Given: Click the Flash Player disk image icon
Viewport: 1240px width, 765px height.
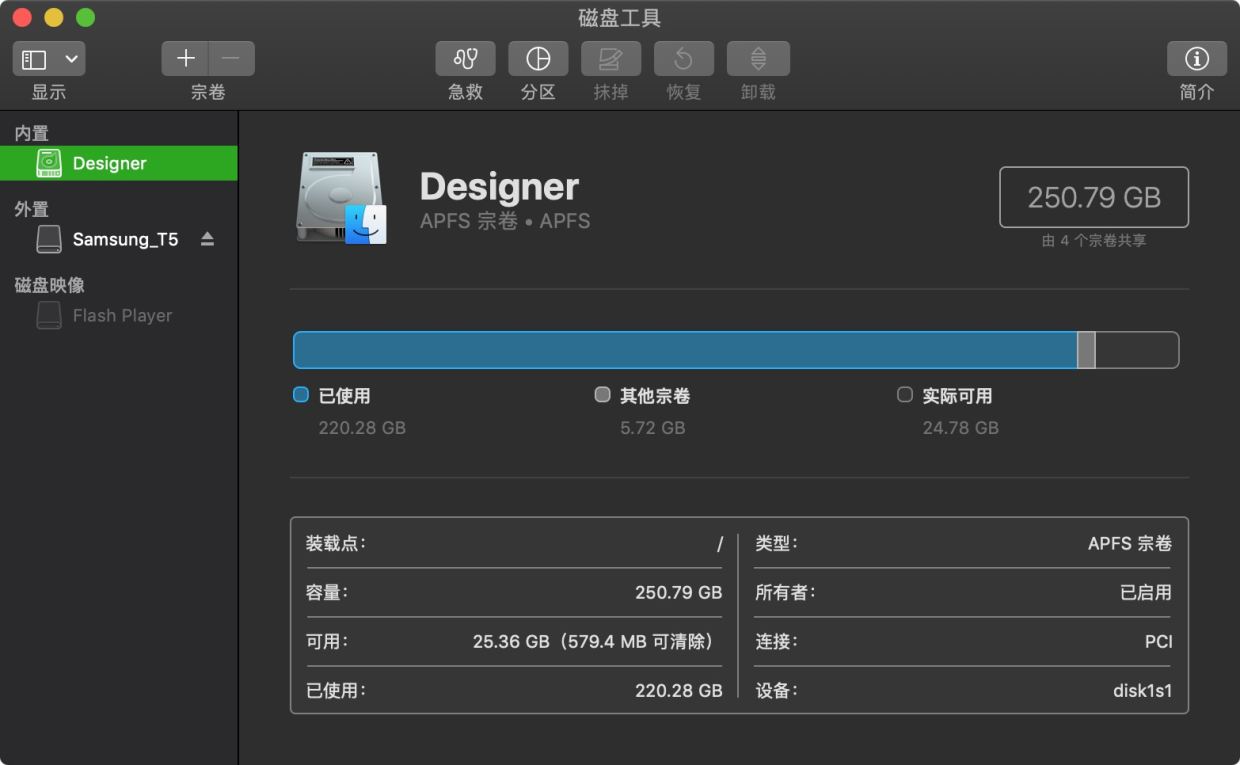Looking at the screenshot, I should point(49,315).
